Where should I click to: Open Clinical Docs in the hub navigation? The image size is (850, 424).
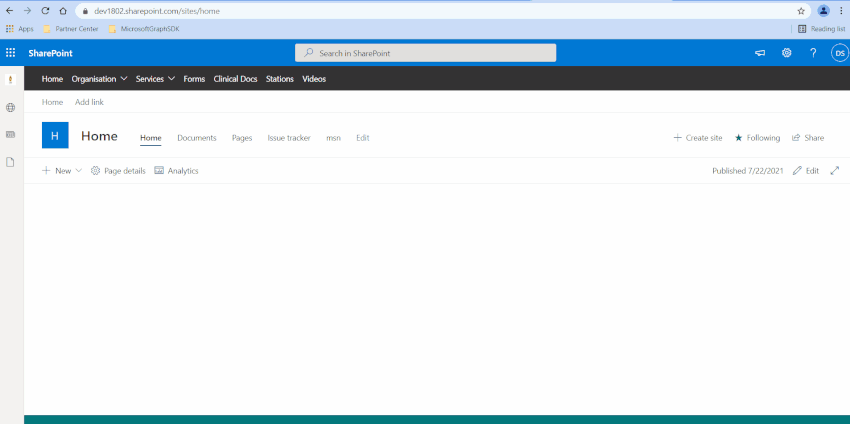(x=235, y=79)
